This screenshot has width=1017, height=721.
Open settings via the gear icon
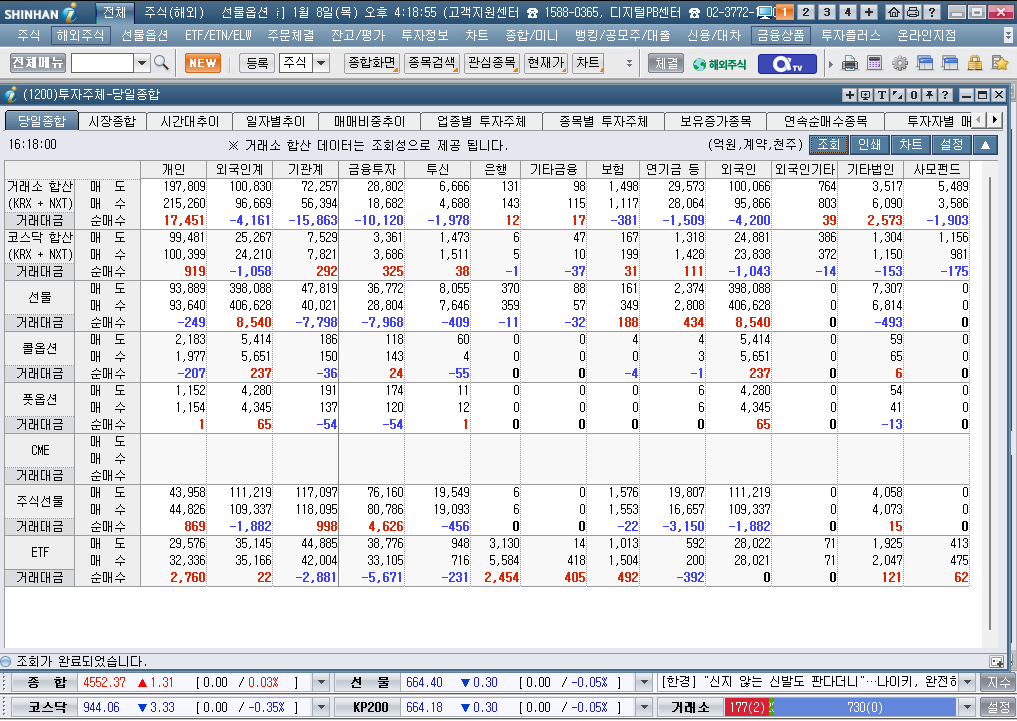[900, 64]
